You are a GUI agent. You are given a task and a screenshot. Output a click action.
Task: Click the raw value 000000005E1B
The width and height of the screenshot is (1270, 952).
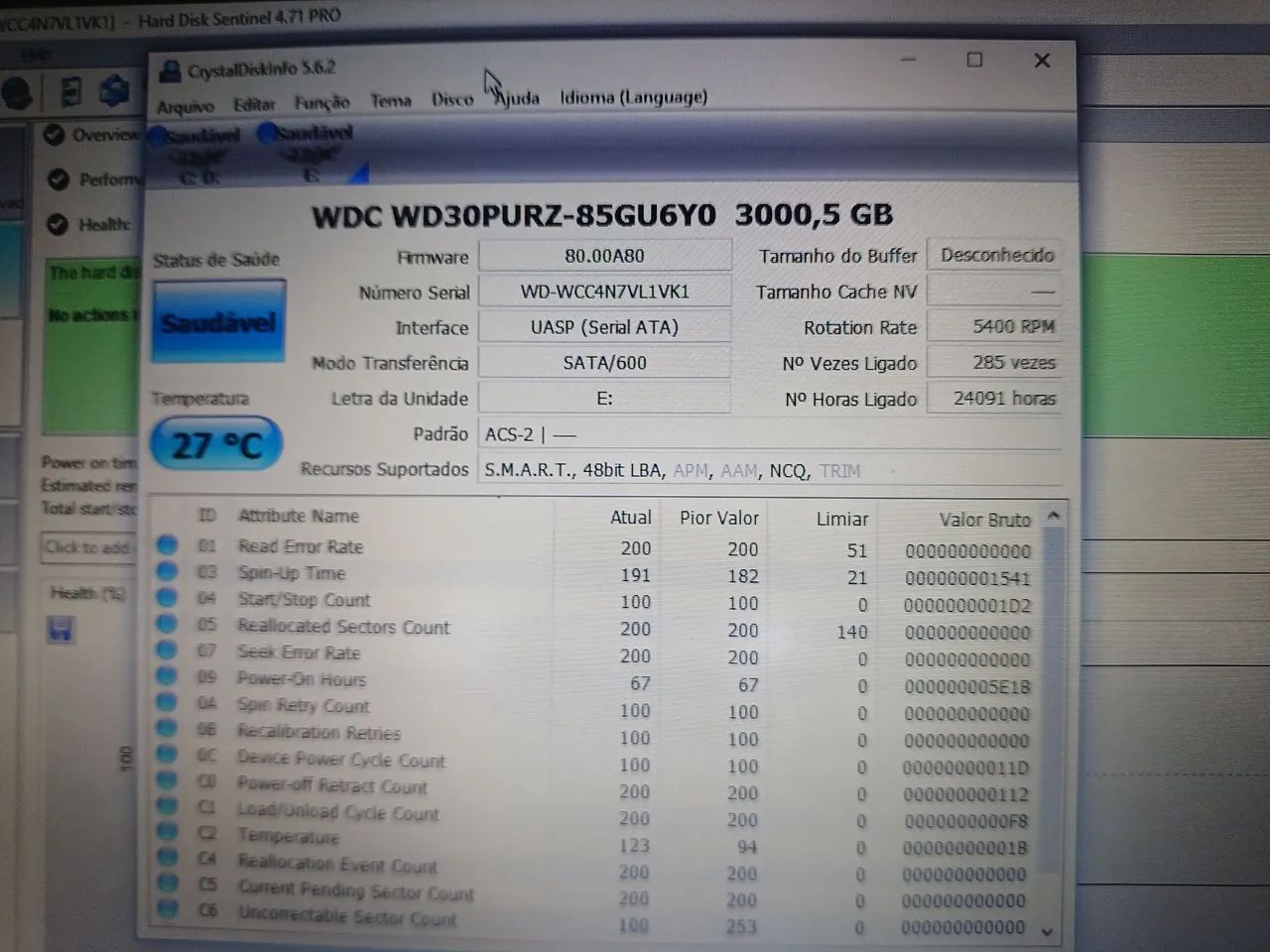pyautogui.click(x=967, y=686)
